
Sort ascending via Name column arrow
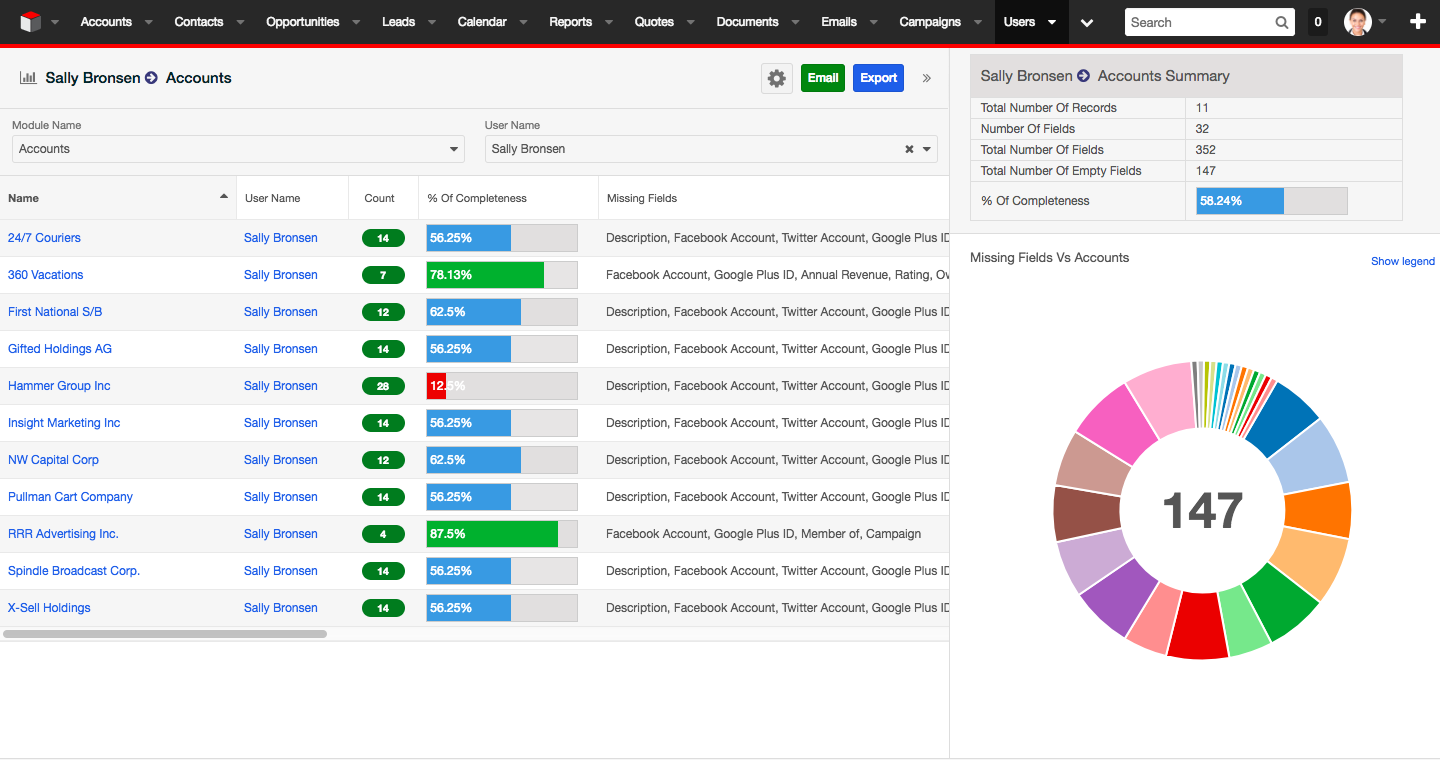tap(224, 197)
